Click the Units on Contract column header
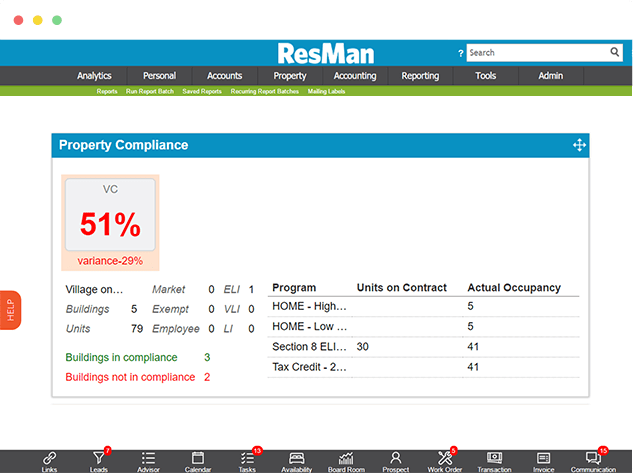 pos(402,287)
